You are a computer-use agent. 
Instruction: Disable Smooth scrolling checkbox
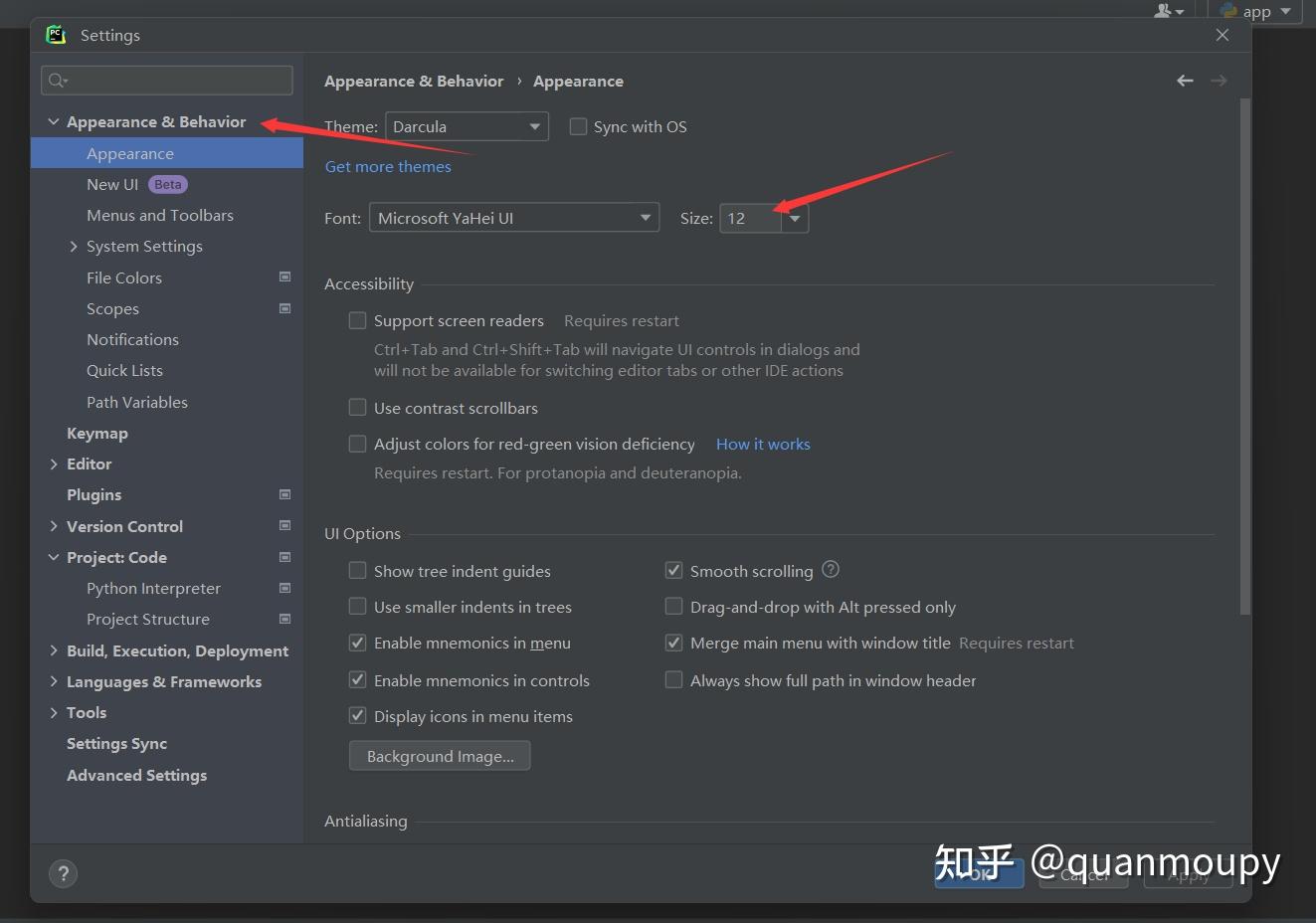(x=673, y=570)
